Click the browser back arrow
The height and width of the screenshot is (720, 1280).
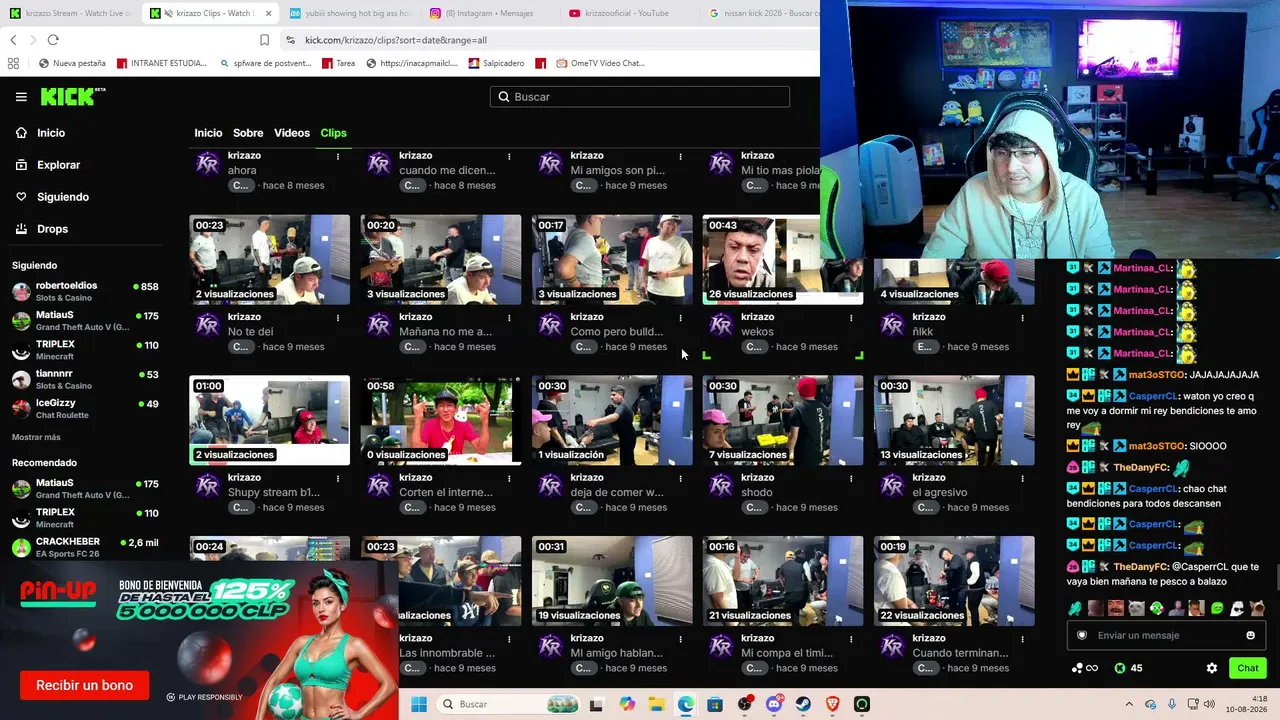click(13, 40)
